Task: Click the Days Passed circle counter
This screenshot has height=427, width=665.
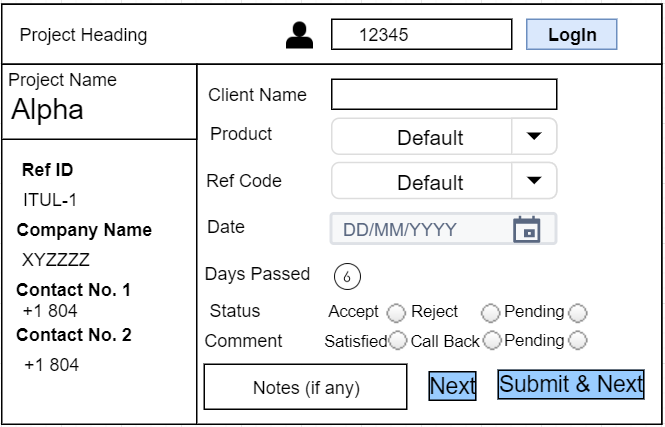Action: point(347,276)
